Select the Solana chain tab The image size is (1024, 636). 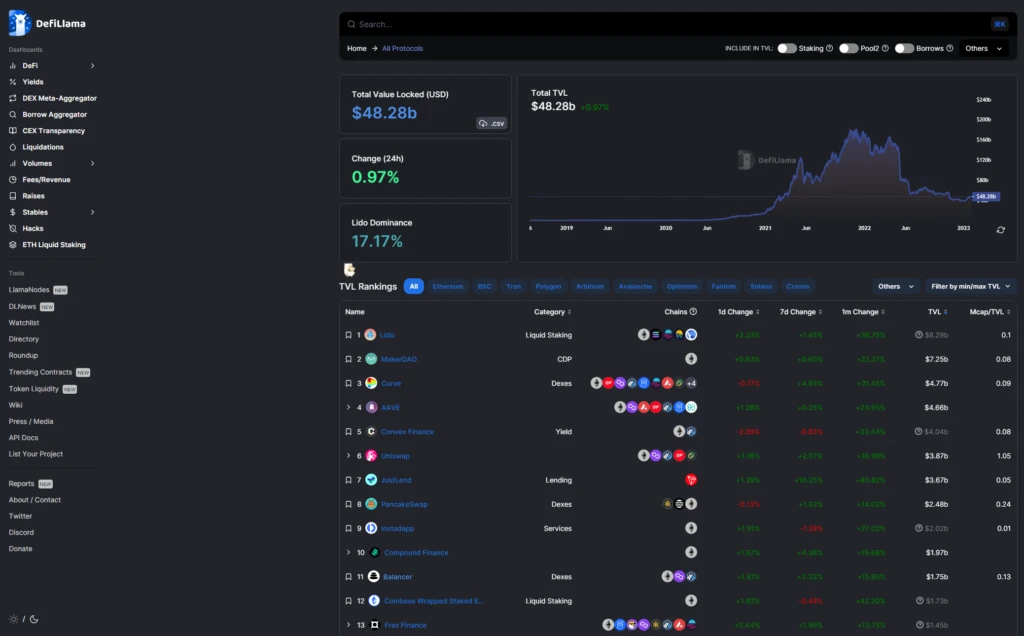click(x=761, y=287)
